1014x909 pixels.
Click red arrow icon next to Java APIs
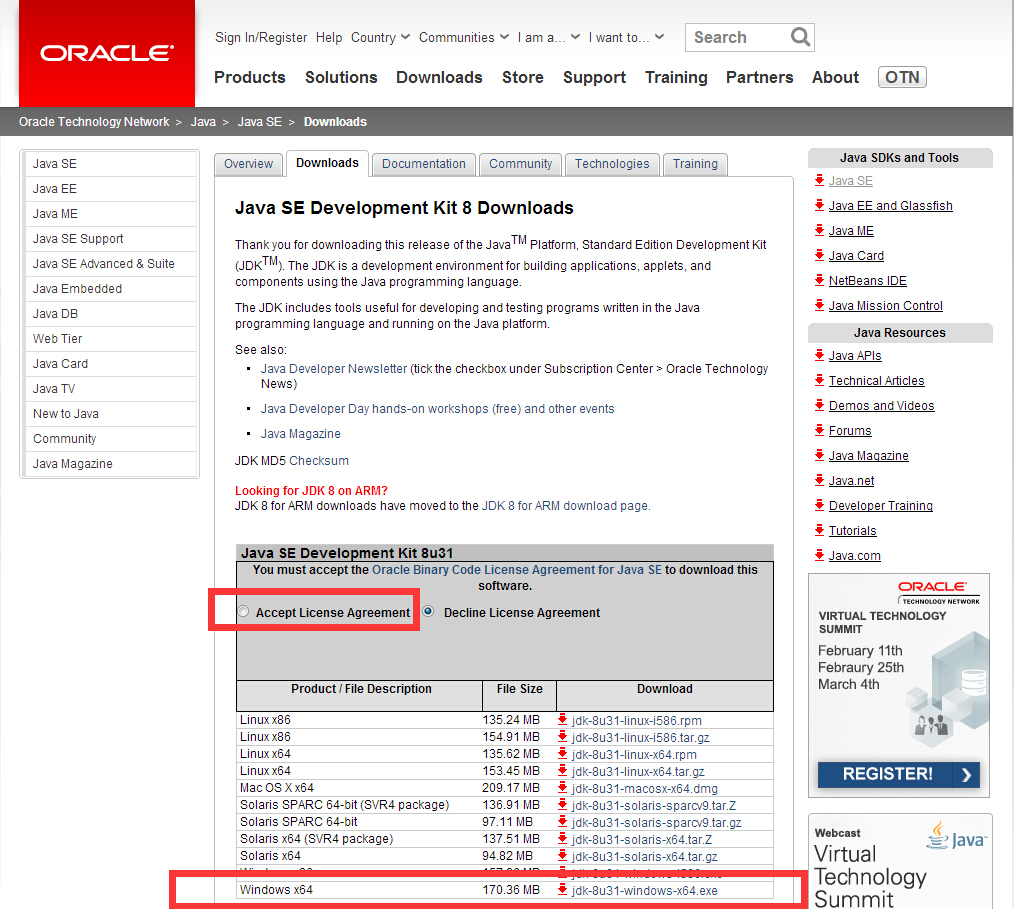pyautogui.click(x=819, y=356)
